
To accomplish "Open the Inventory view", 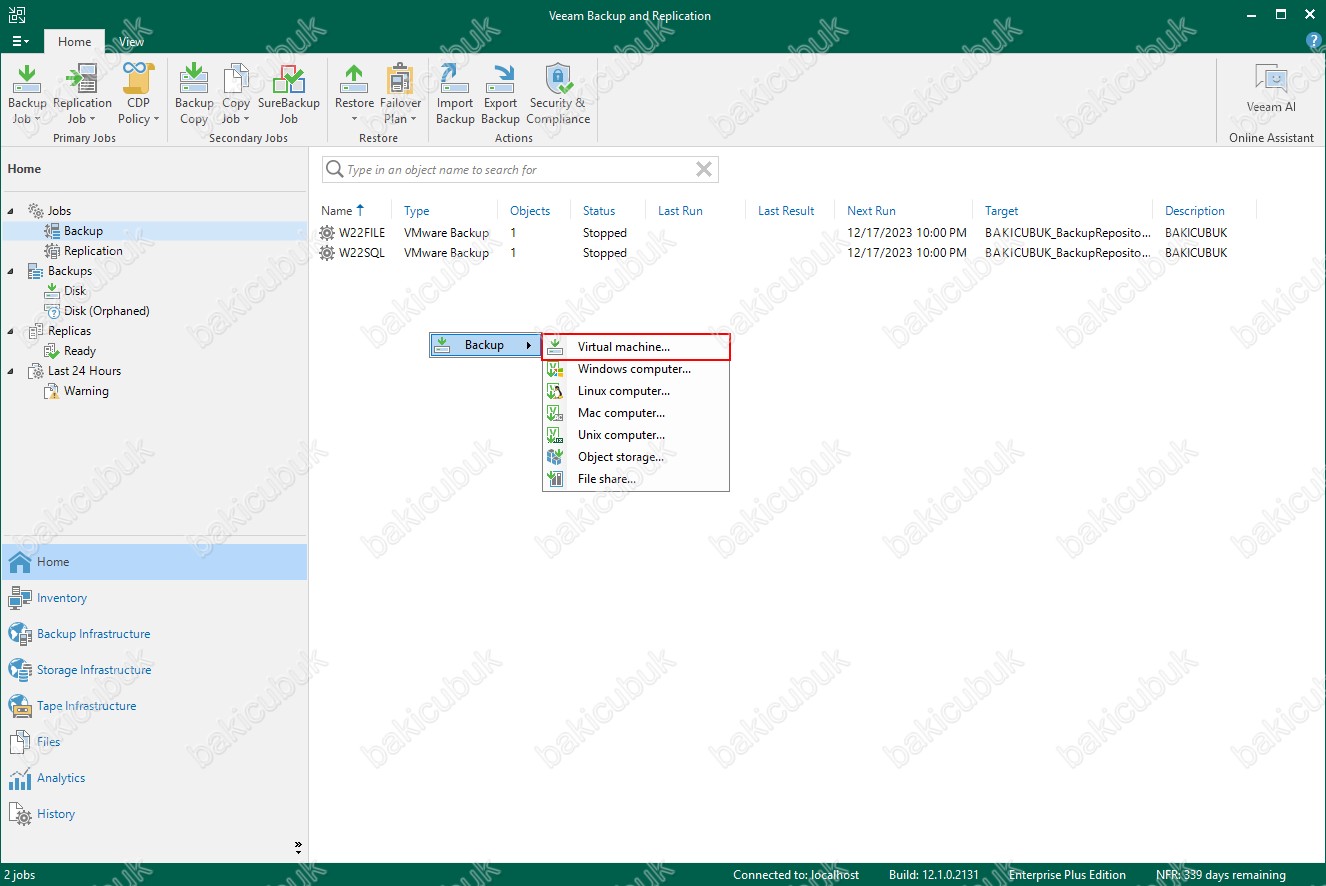I will point(154,598).
